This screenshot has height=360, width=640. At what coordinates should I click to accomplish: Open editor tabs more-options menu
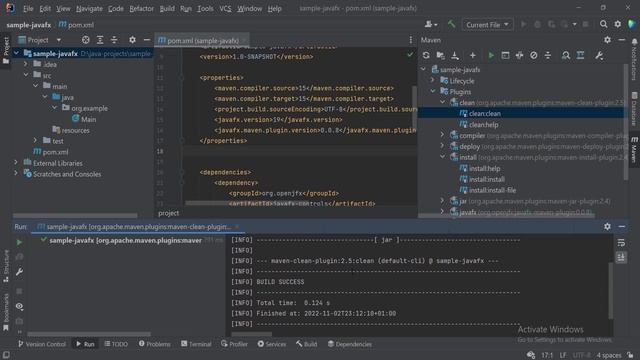(410, 40)
